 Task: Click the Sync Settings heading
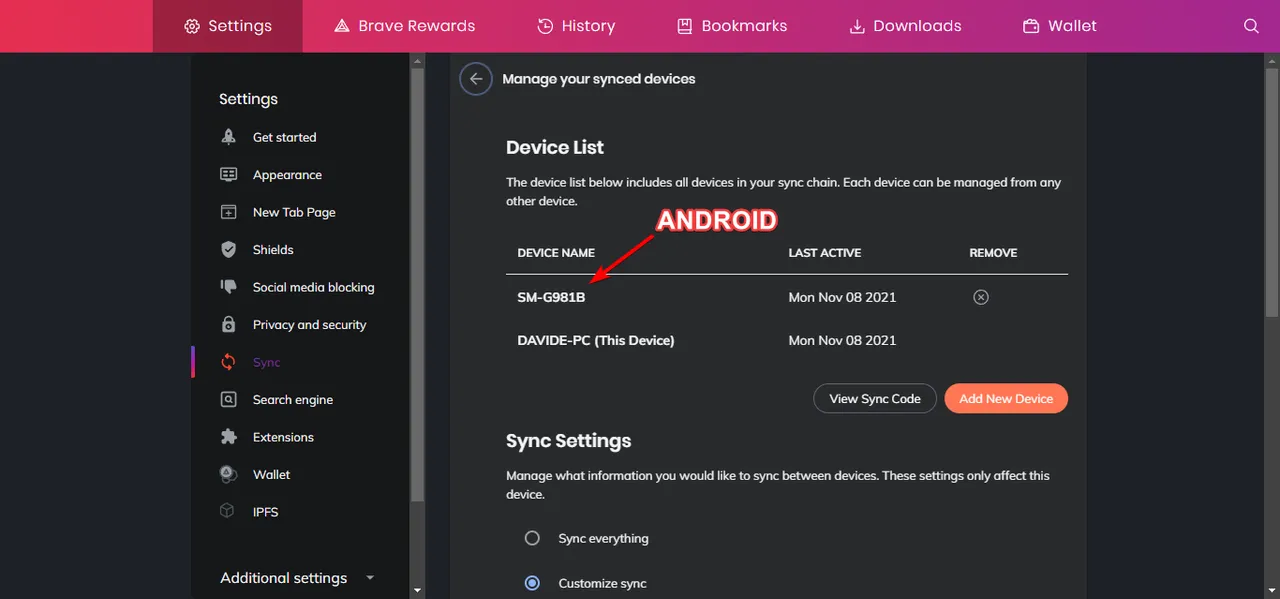569,441
